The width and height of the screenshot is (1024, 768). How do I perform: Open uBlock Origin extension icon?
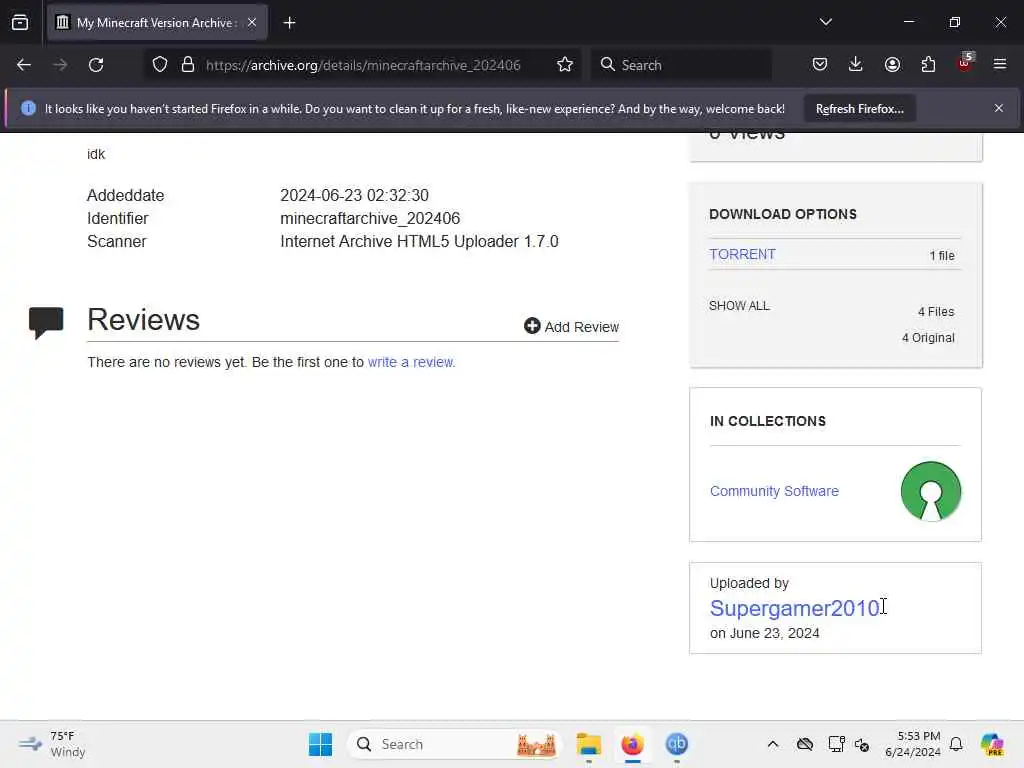[x=965, y=63]
